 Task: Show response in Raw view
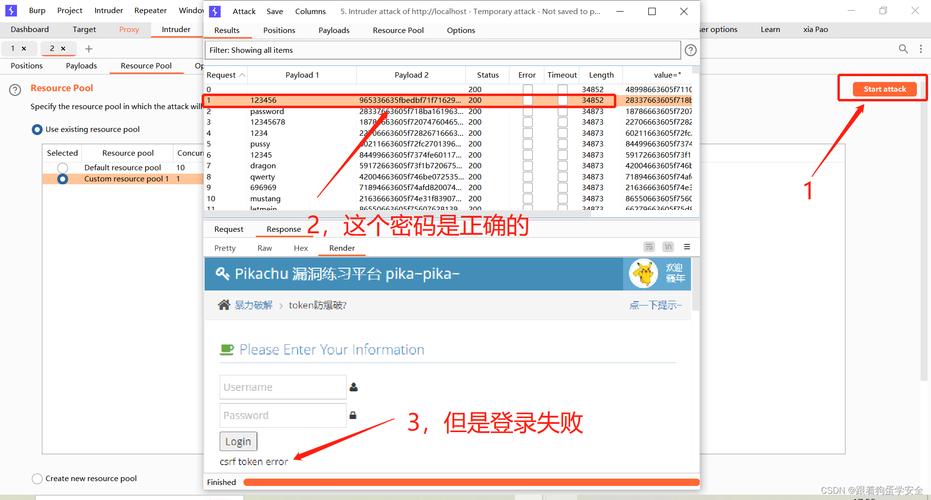click(x=265, y=248)
